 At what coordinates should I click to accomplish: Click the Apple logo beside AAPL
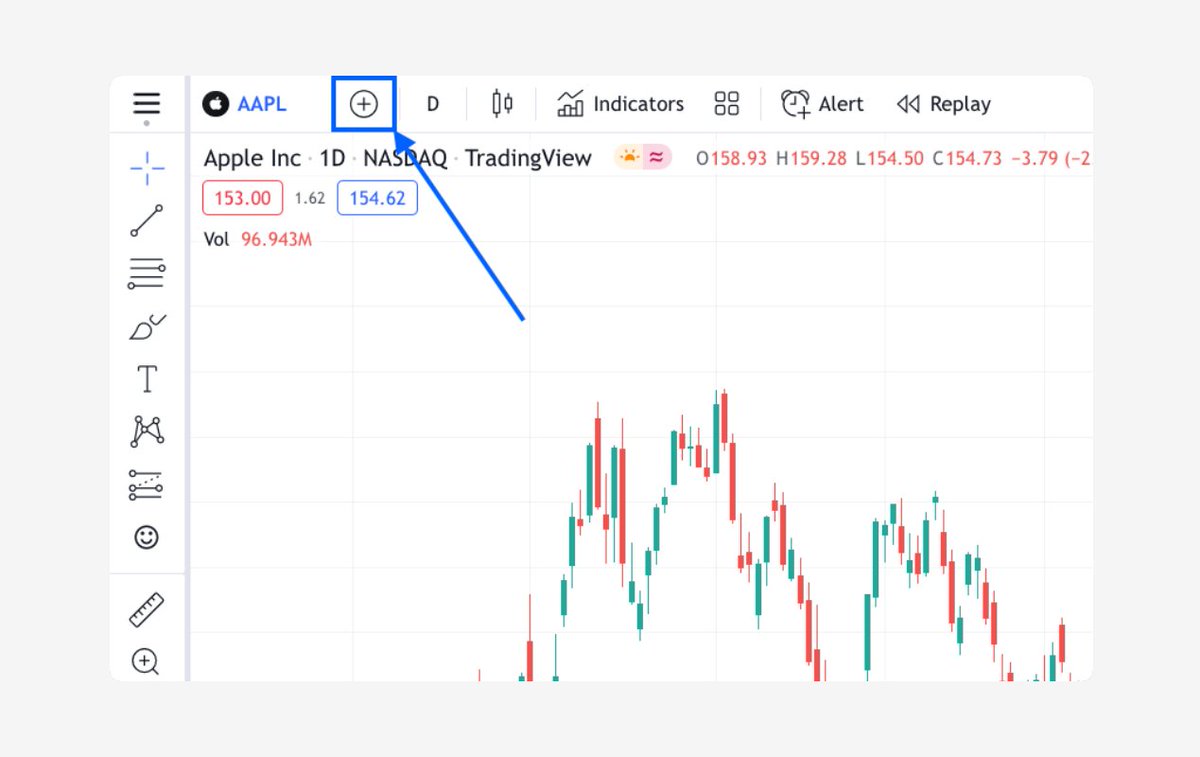215,104
